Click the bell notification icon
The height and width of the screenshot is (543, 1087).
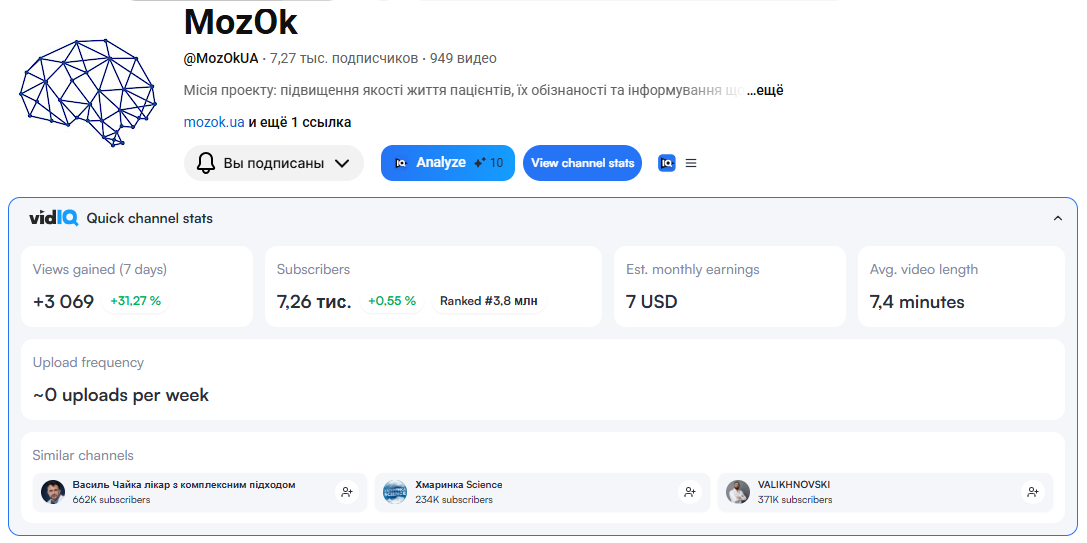(x=206, y=163)
